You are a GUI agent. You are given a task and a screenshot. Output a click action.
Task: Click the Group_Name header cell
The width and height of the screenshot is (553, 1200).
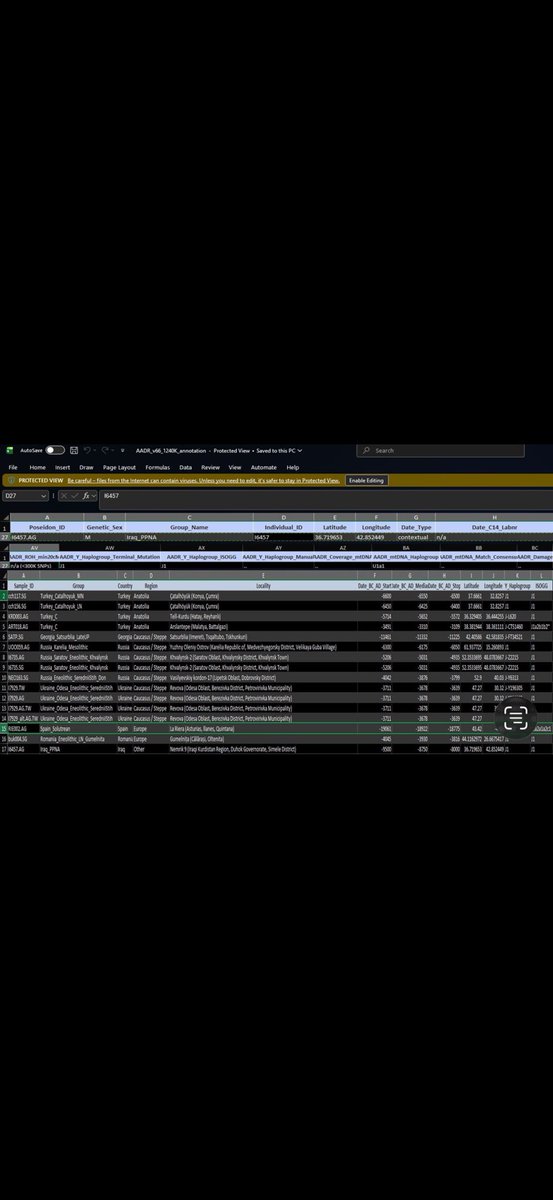pyautogui.click(x=188, y=526)
